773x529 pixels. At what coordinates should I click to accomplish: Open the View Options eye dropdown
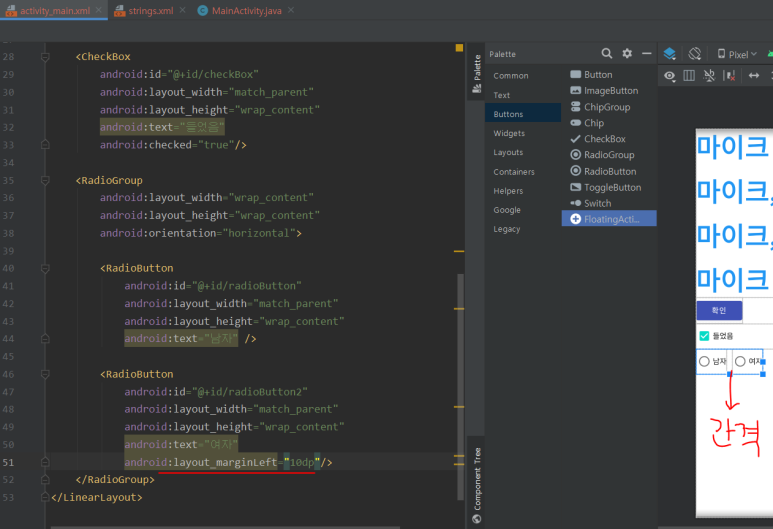pyautogui.click(x=669, y=76)
